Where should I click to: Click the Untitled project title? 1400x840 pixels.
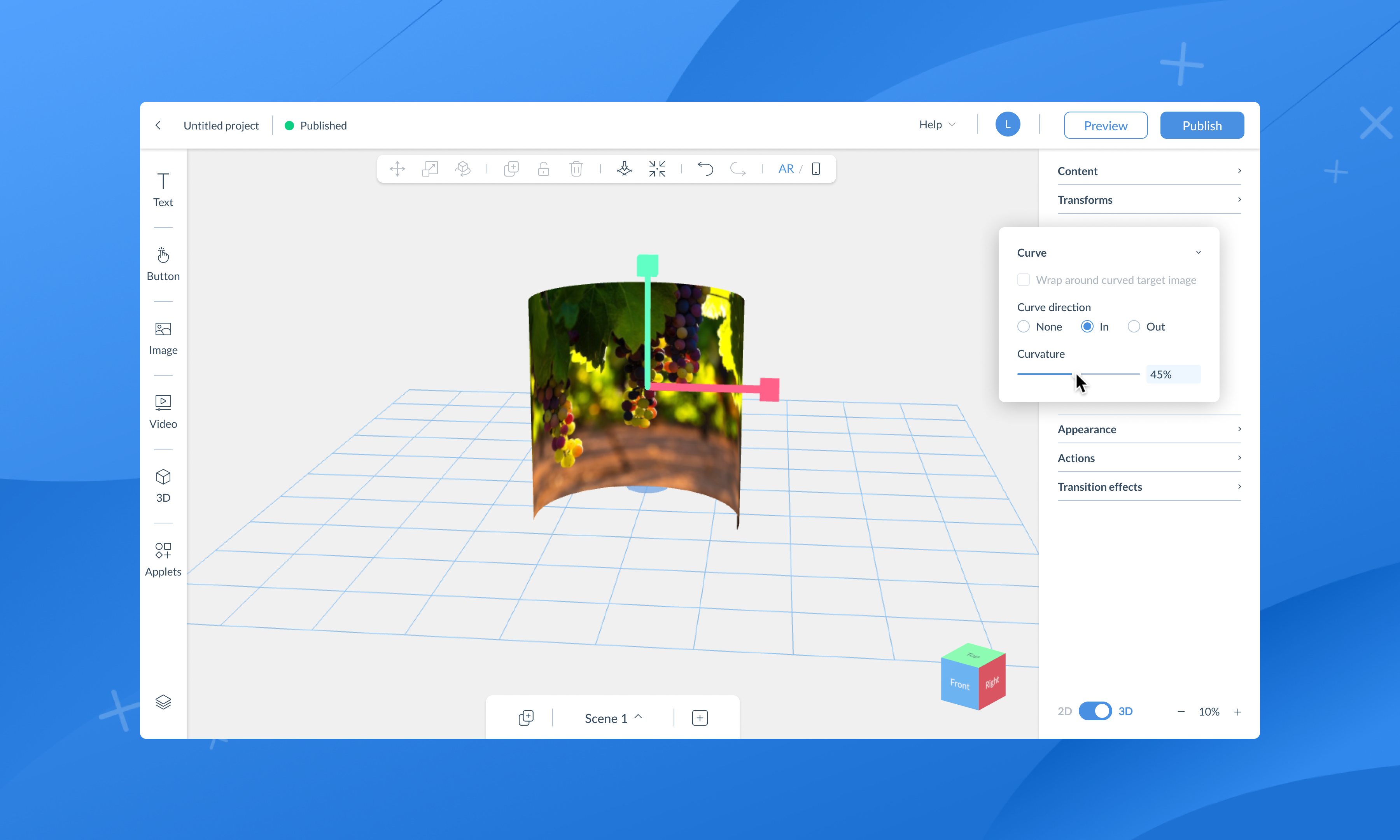tap(221, 125)
